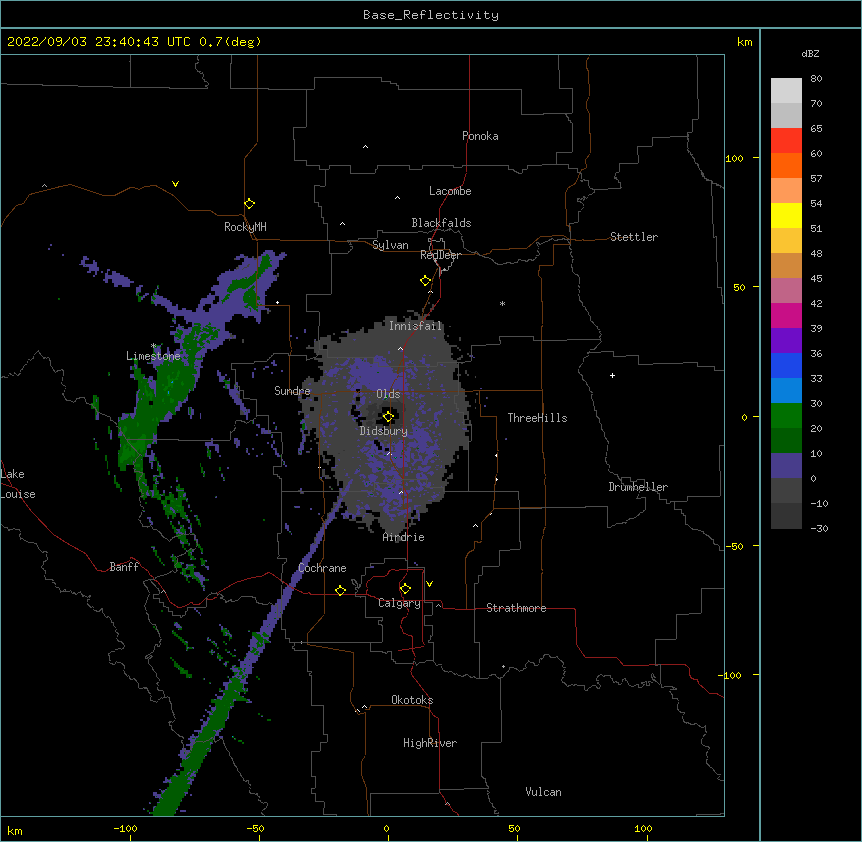Screen dimensions: 862x842
Task: Click the Olds city label
Action: 388,394
